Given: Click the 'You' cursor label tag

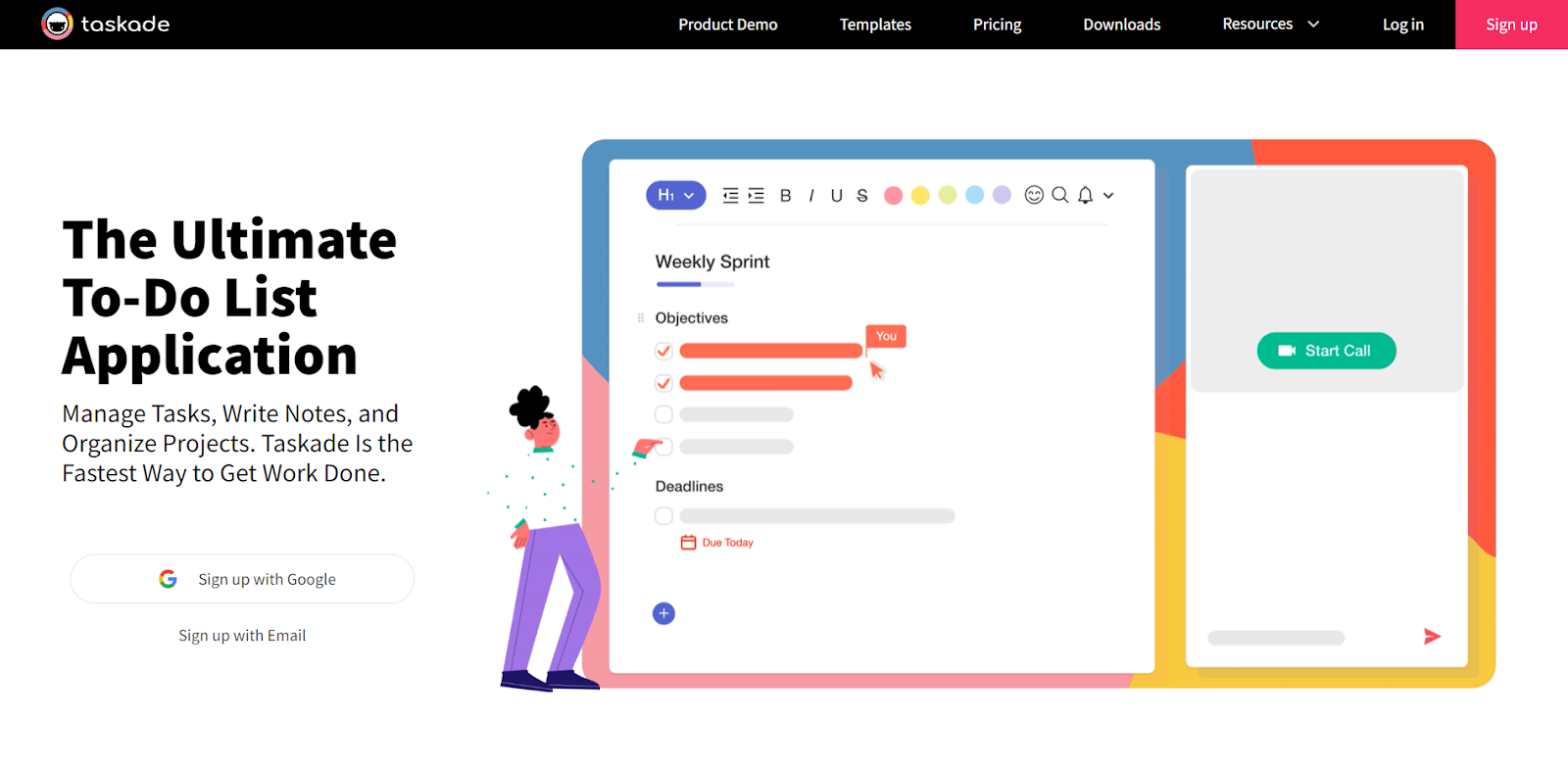Looking at the screenshot, I should pyautogui.click(x=886, y=336).
